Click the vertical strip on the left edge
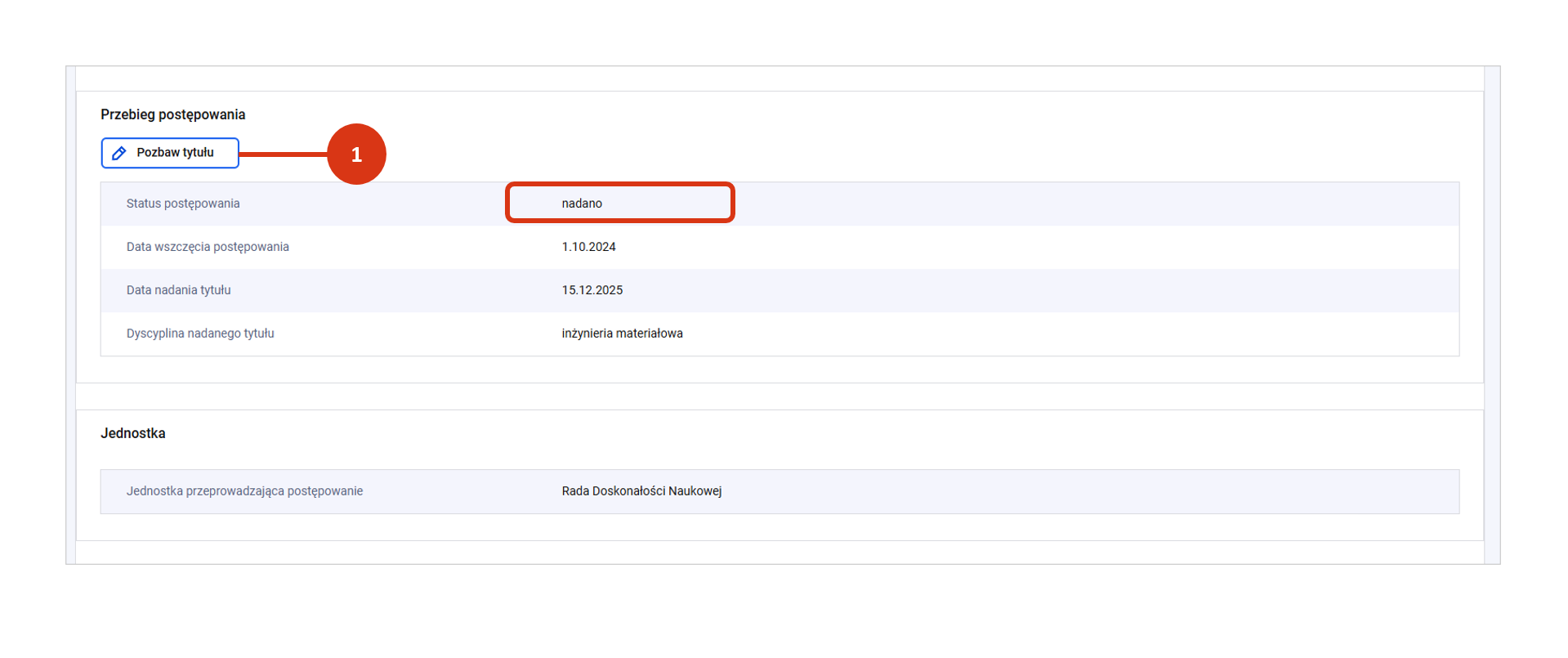 tap(71, 315)
